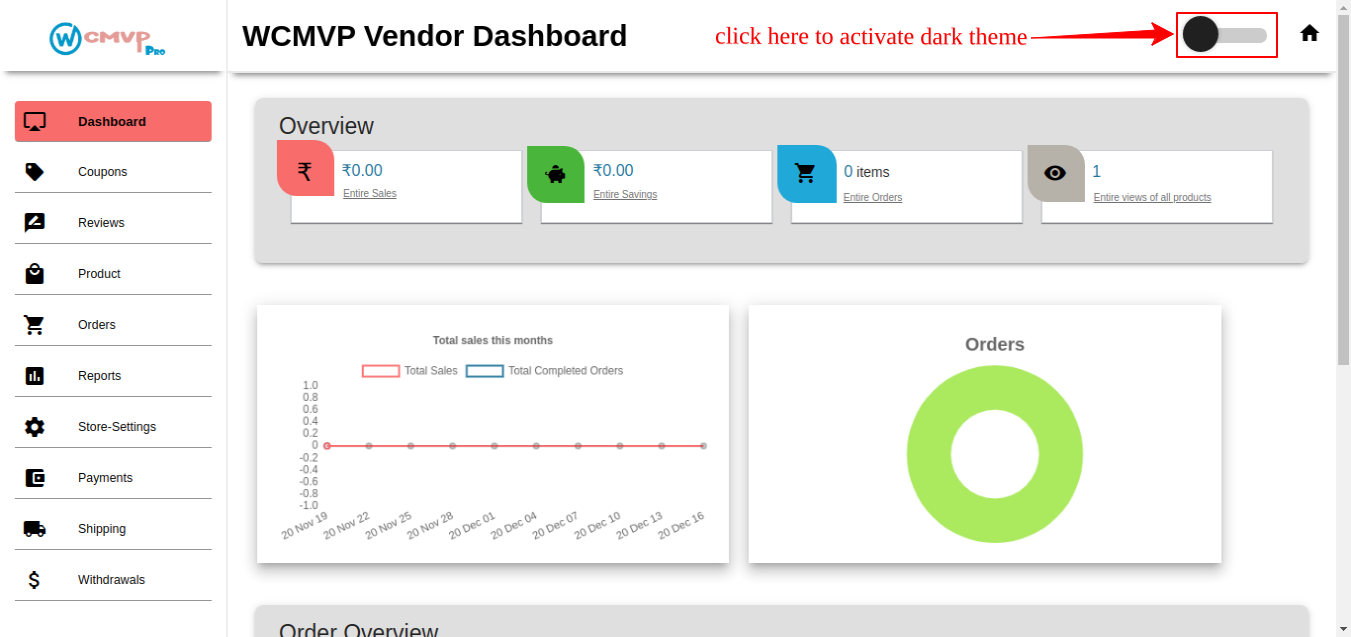Click scrollbar down arrow
Image resolution: width=1351 pixels, height=637 pixels.
click(x=1343, y=629)
